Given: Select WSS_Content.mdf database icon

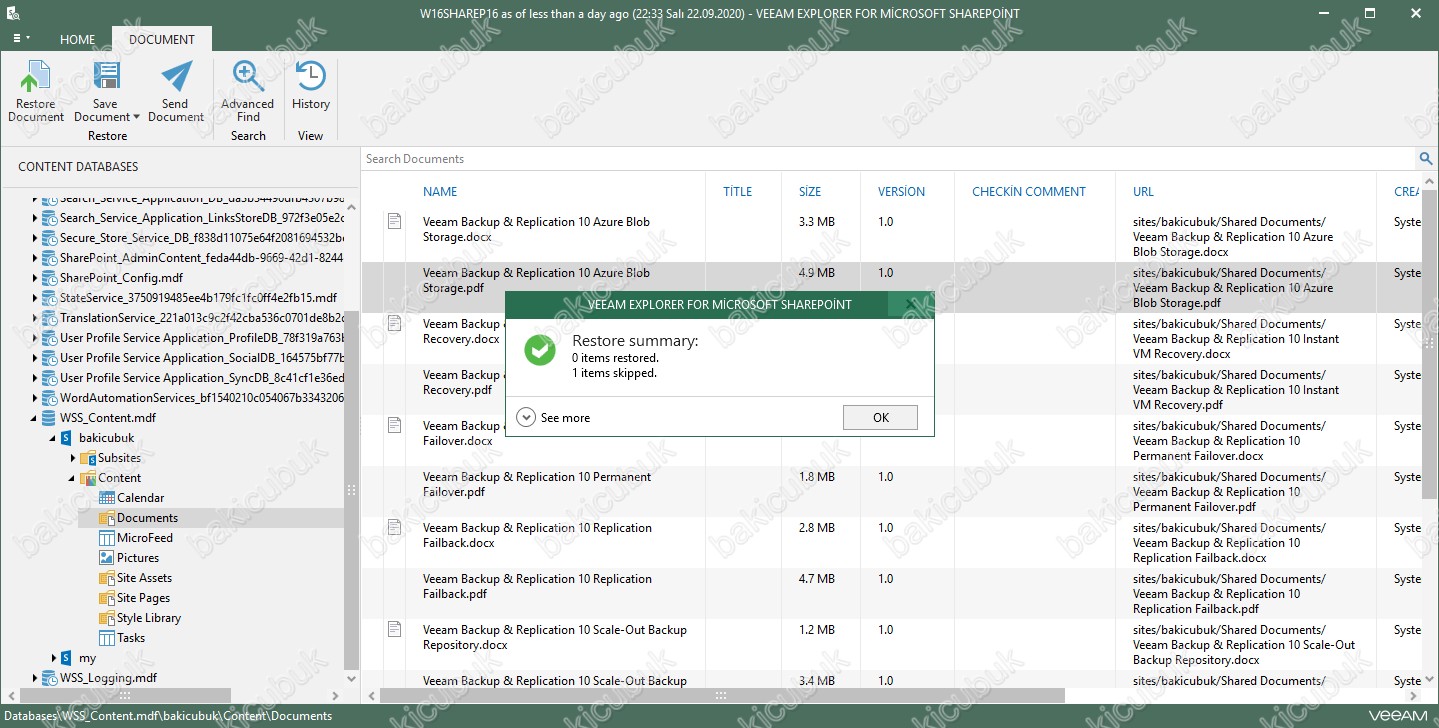Looking at the screenshot, I should click(x=49, y=418).
